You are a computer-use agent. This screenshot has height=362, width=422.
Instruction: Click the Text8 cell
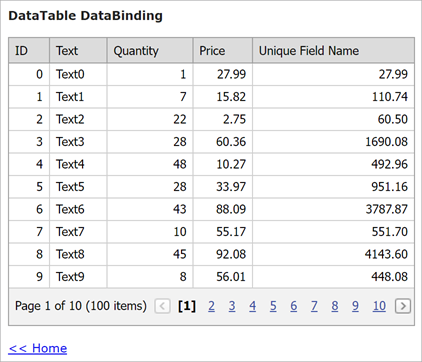78,254
